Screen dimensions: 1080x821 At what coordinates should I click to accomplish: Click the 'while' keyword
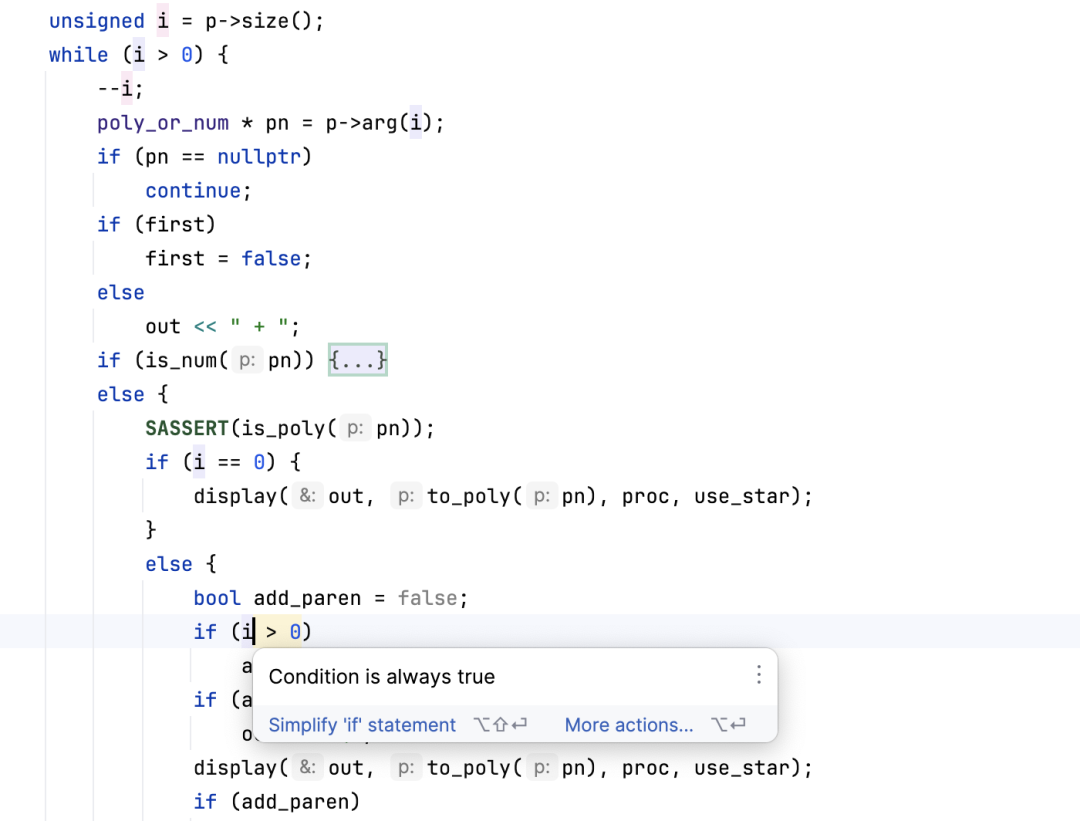point(79,55)
